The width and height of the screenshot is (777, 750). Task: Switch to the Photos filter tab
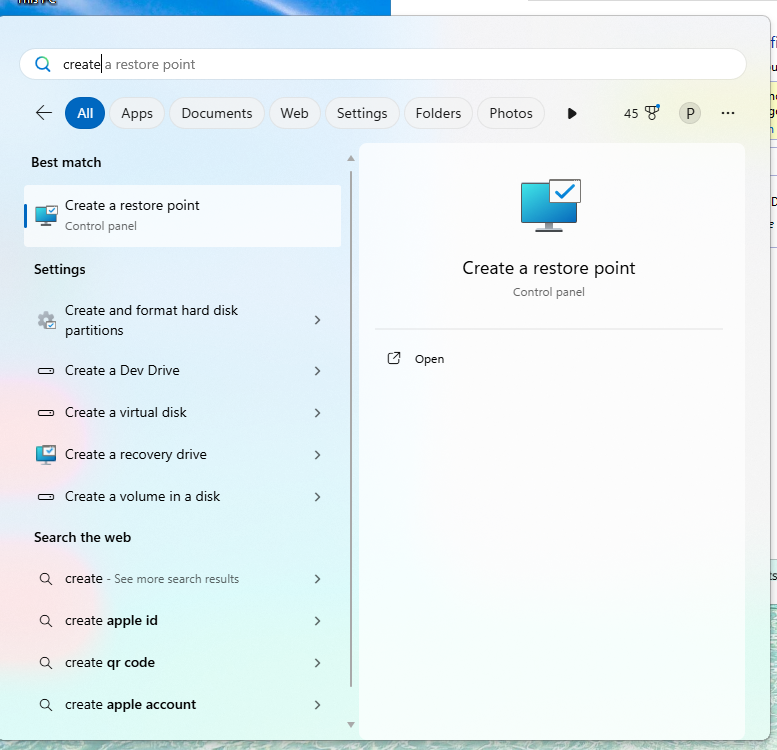(x=511, y=113)
